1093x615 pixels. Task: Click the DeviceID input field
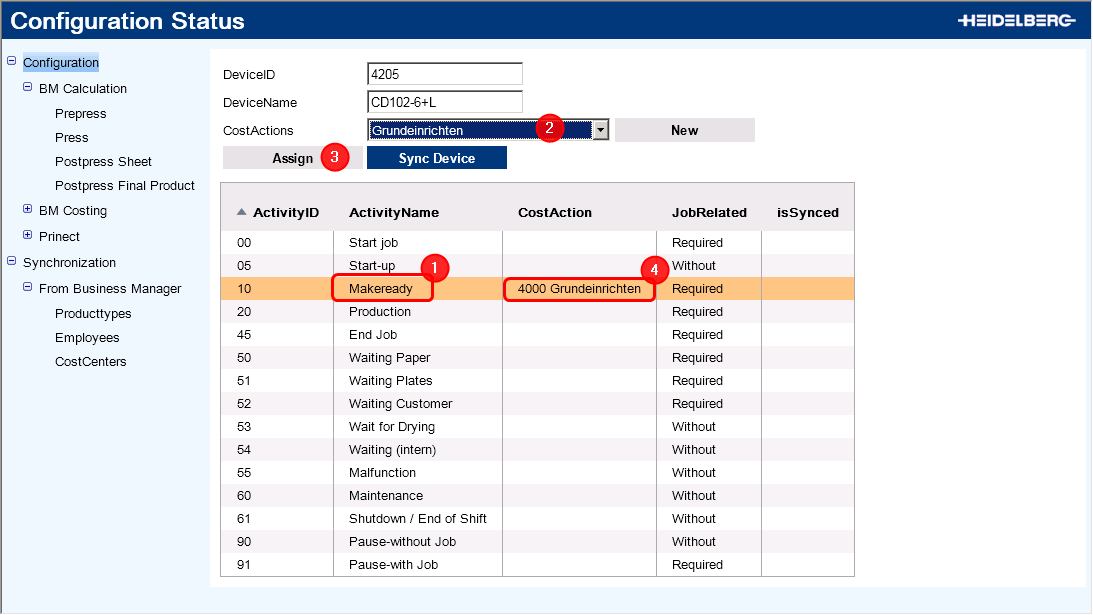(x=445, y=74)
